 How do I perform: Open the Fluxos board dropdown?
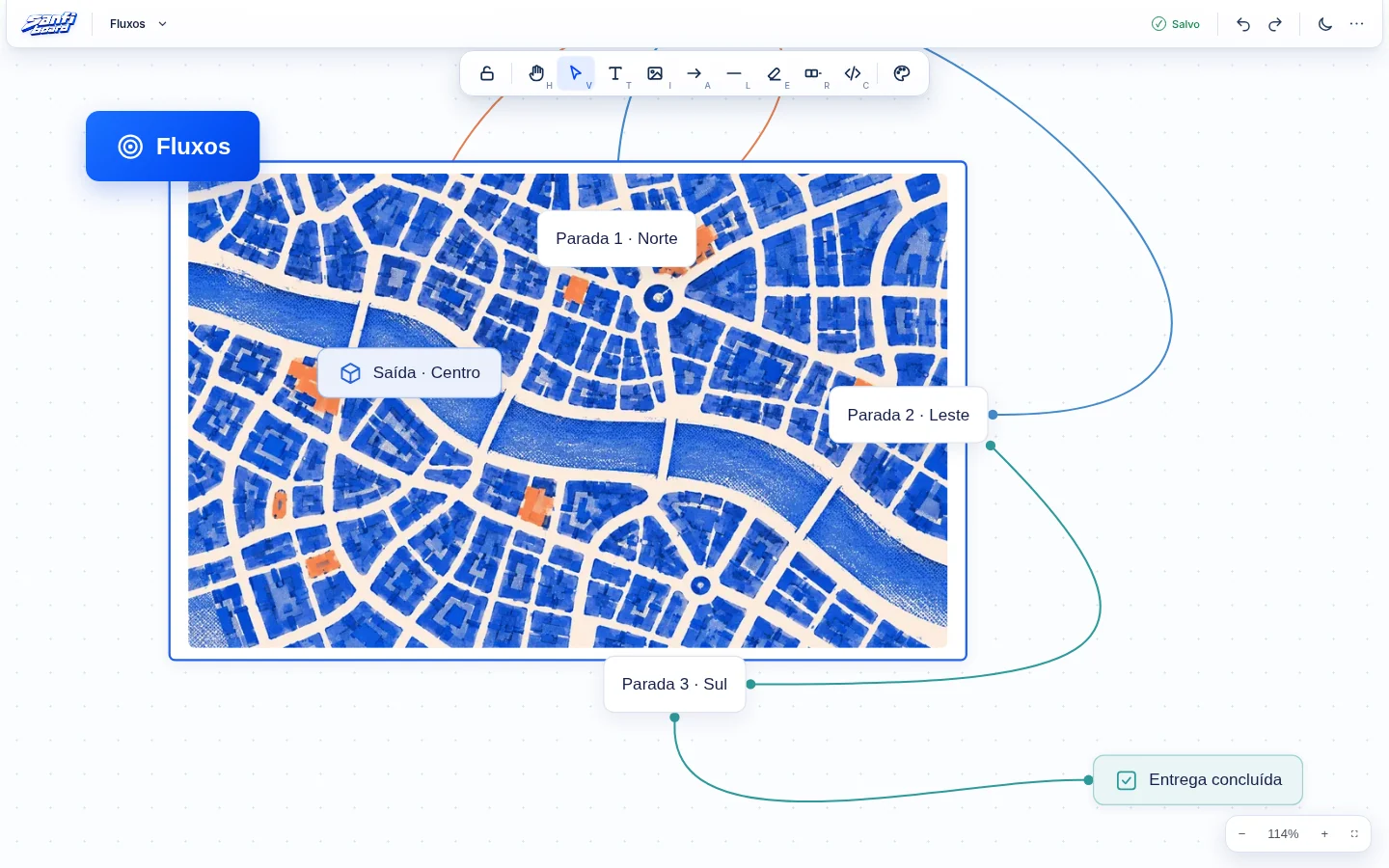coord(138,24)
